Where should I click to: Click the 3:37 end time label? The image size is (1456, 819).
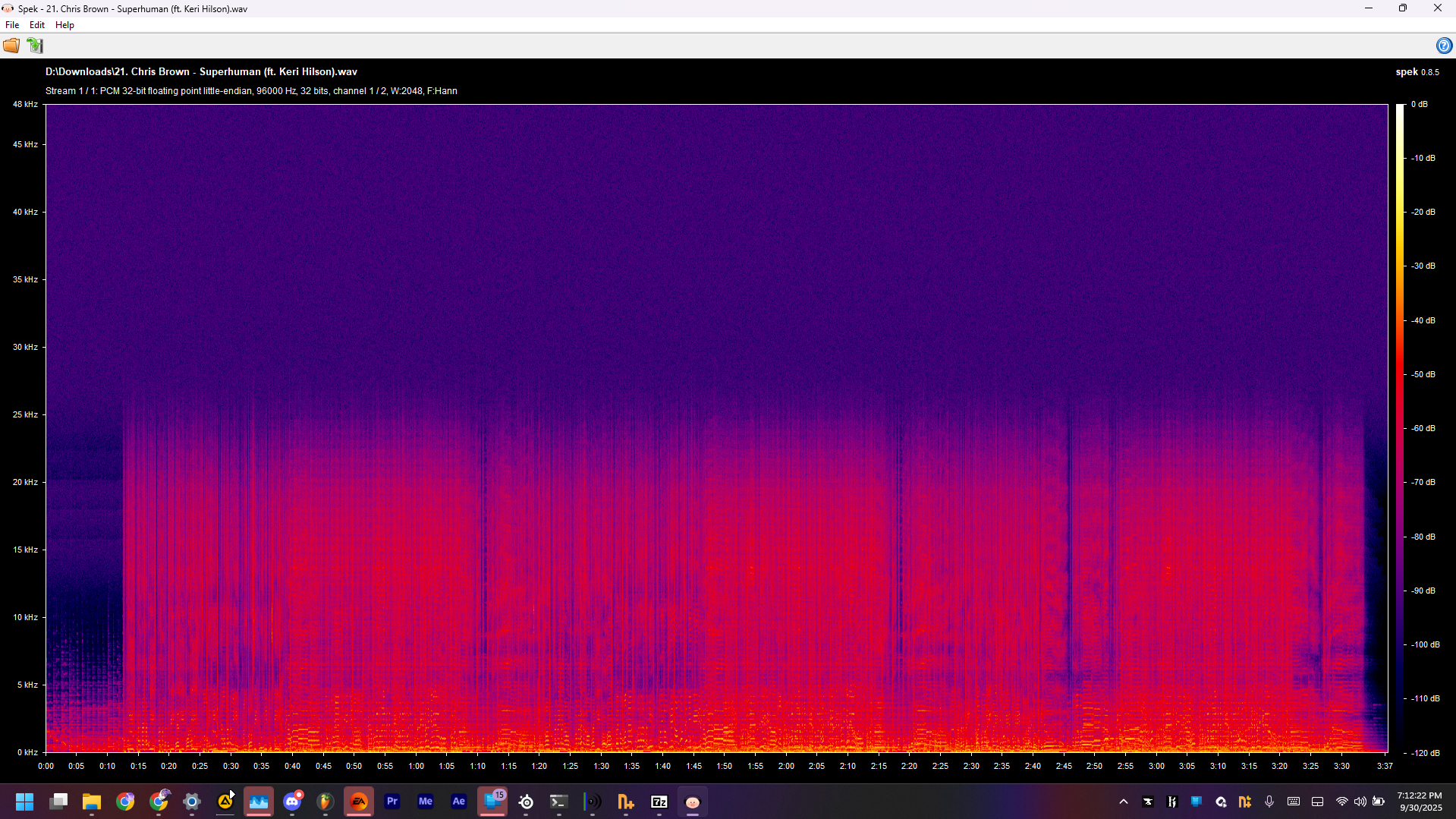point(1385,766)
